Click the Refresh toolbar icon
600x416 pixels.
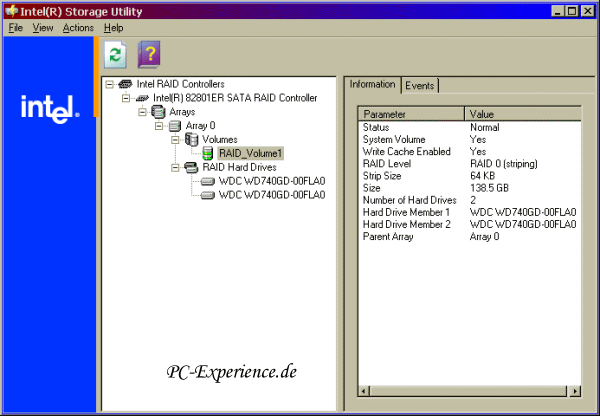[115, 55]
